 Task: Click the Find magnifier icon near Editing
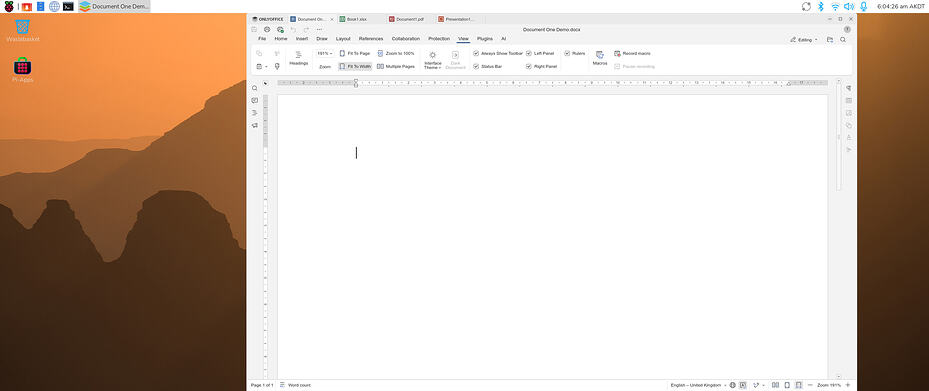(843, 40)
